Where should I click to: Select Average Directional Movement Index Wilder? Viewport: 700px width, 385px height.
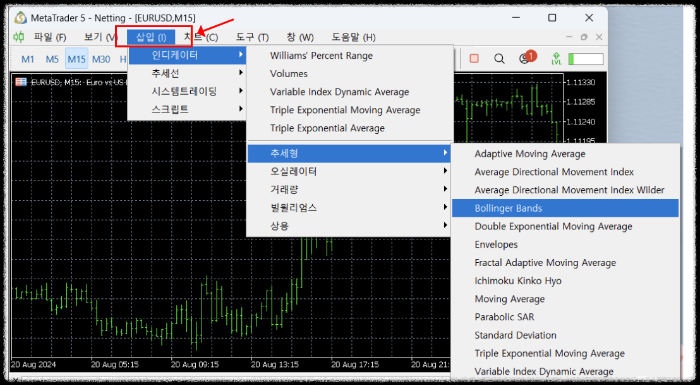tap(570, 190)
